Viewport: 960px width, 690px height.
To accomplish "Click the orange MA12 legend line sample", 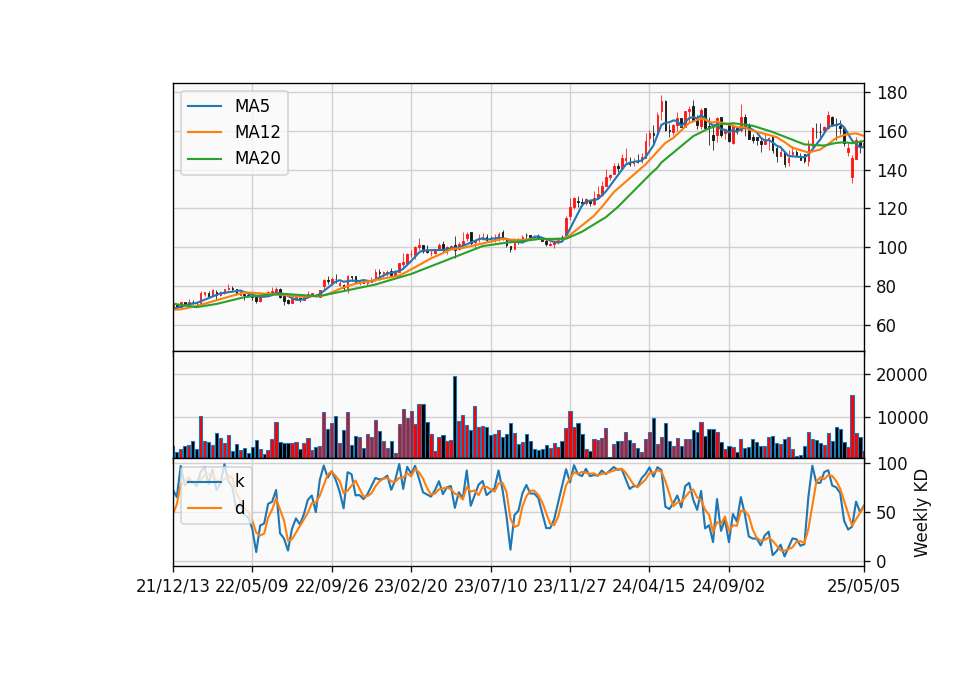I will pos(204,132).
